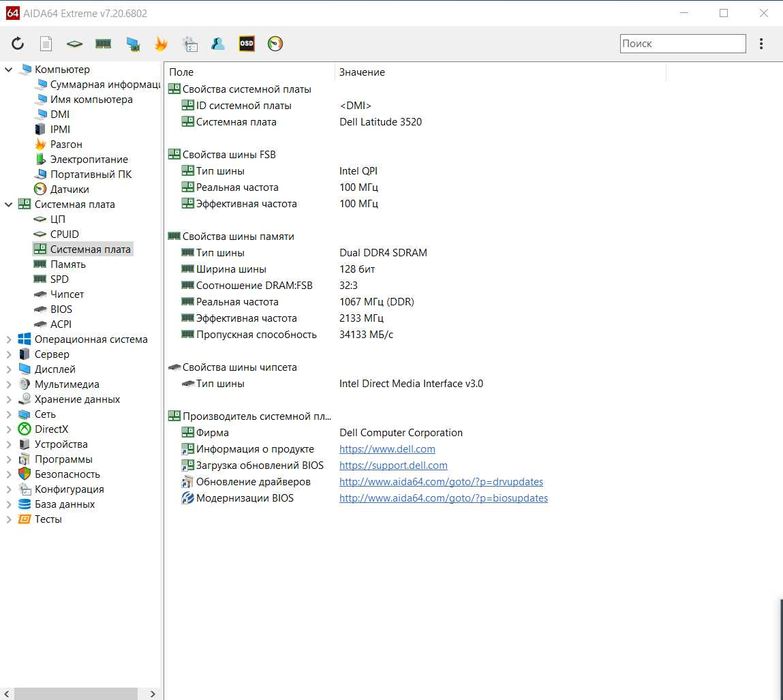Select the DMI tree item
The width and height of the screenshot is (783, 700).
(53, 114)
